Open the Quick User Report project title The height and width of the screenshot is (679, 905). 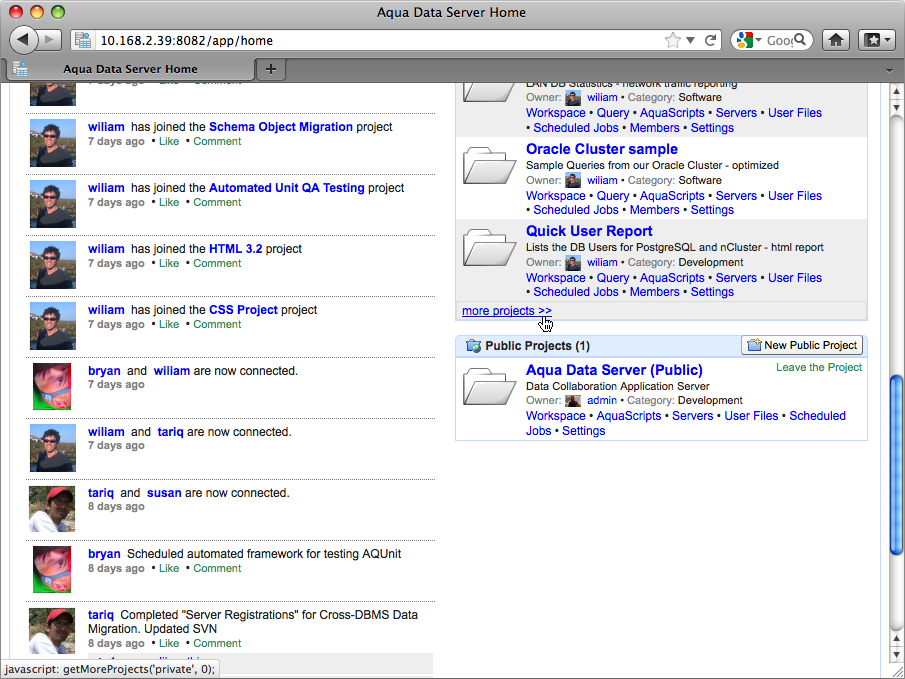(589, 231)
